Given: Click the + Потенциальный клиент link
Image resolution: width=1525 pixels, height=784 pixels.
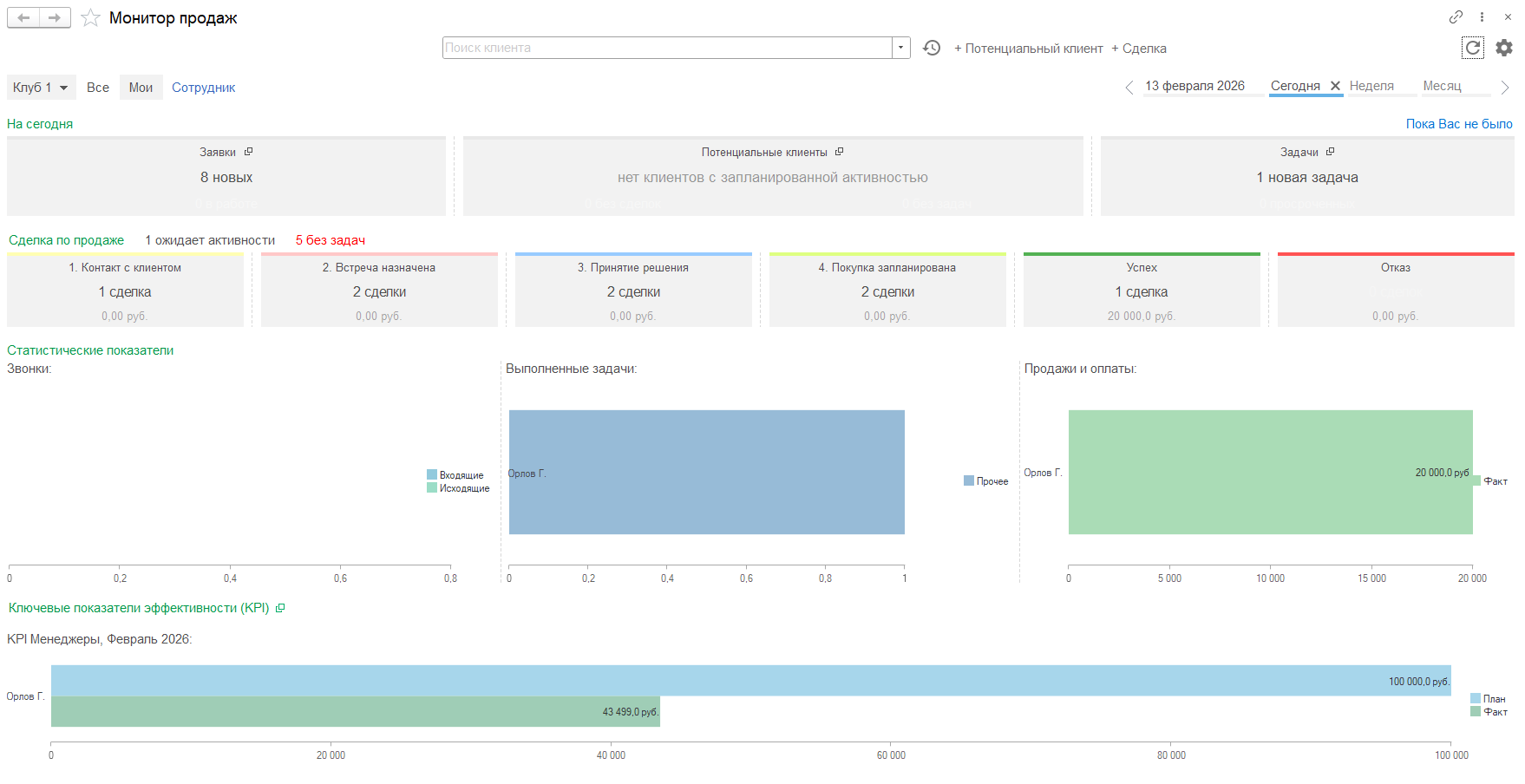Looking at the screenshot, I should click(1029, 49).
